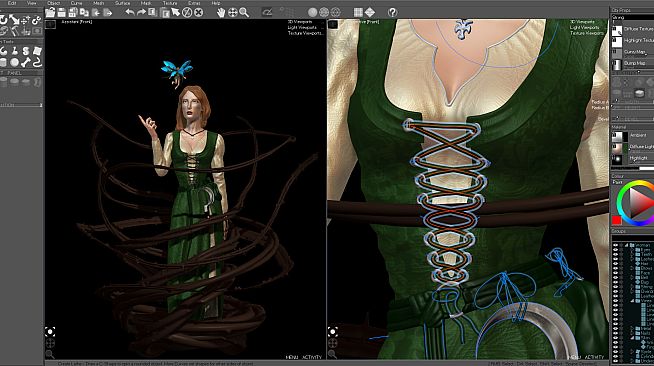Click the Deselect slashed-circle icon
Viewport: 654px width, 366px height.
click(x=187, y=13)
